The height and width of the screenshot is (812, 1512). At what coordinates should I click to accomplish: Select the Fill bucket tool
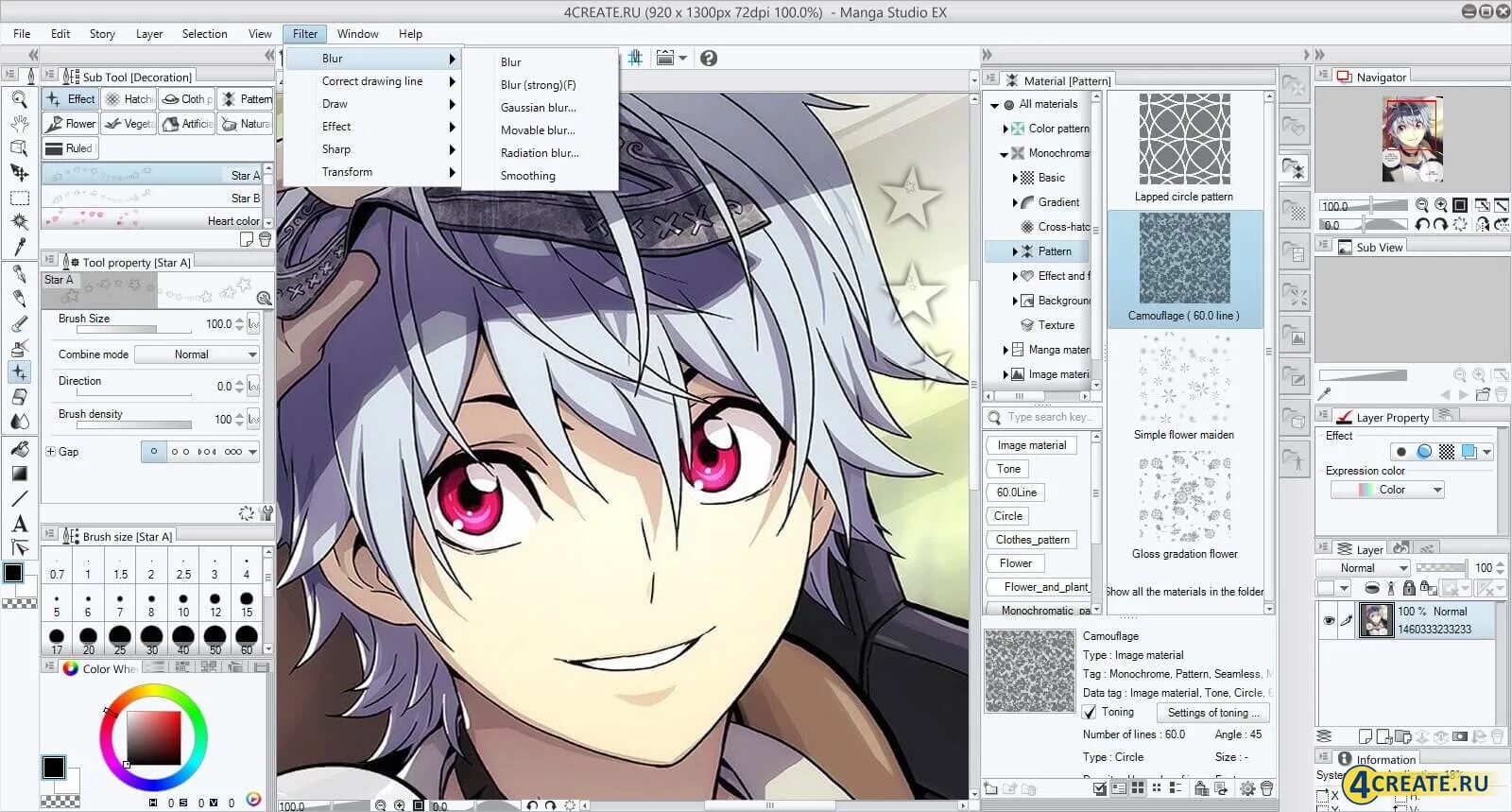(x=19, y=449)
